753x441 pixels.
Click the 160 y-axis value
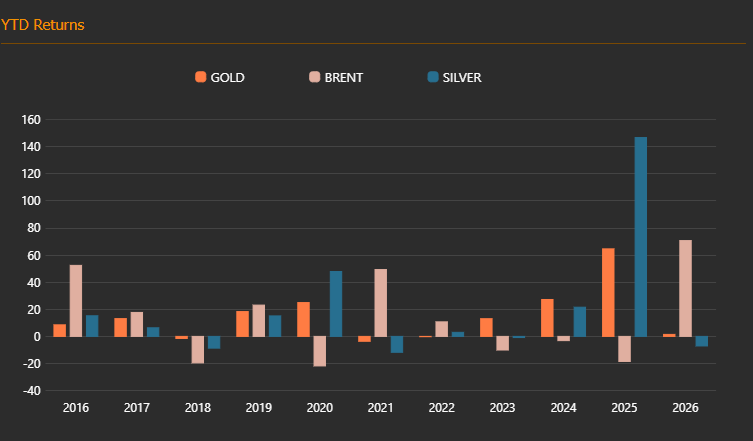(31, 120)
